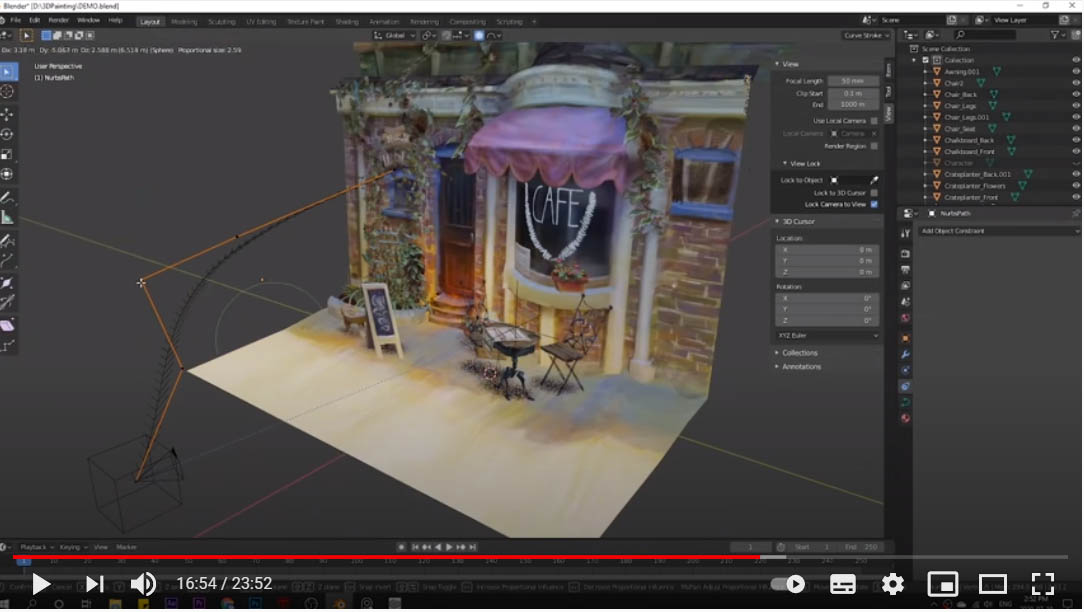
Task: Open the File menu
Action: point(15,21)
